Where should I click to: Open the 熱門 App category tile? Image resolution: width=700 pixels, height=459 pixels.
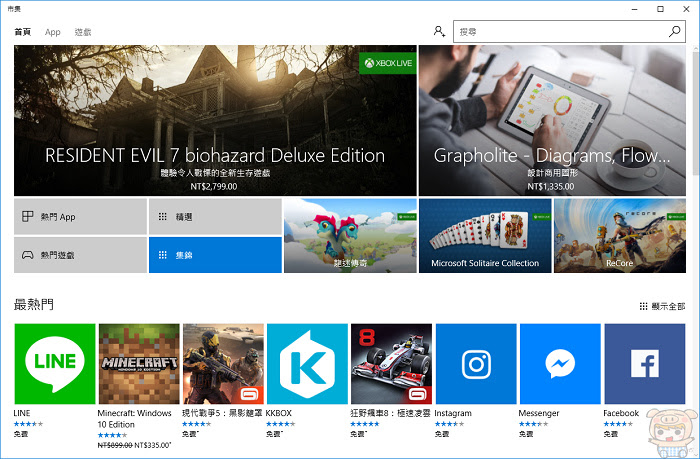80,217
